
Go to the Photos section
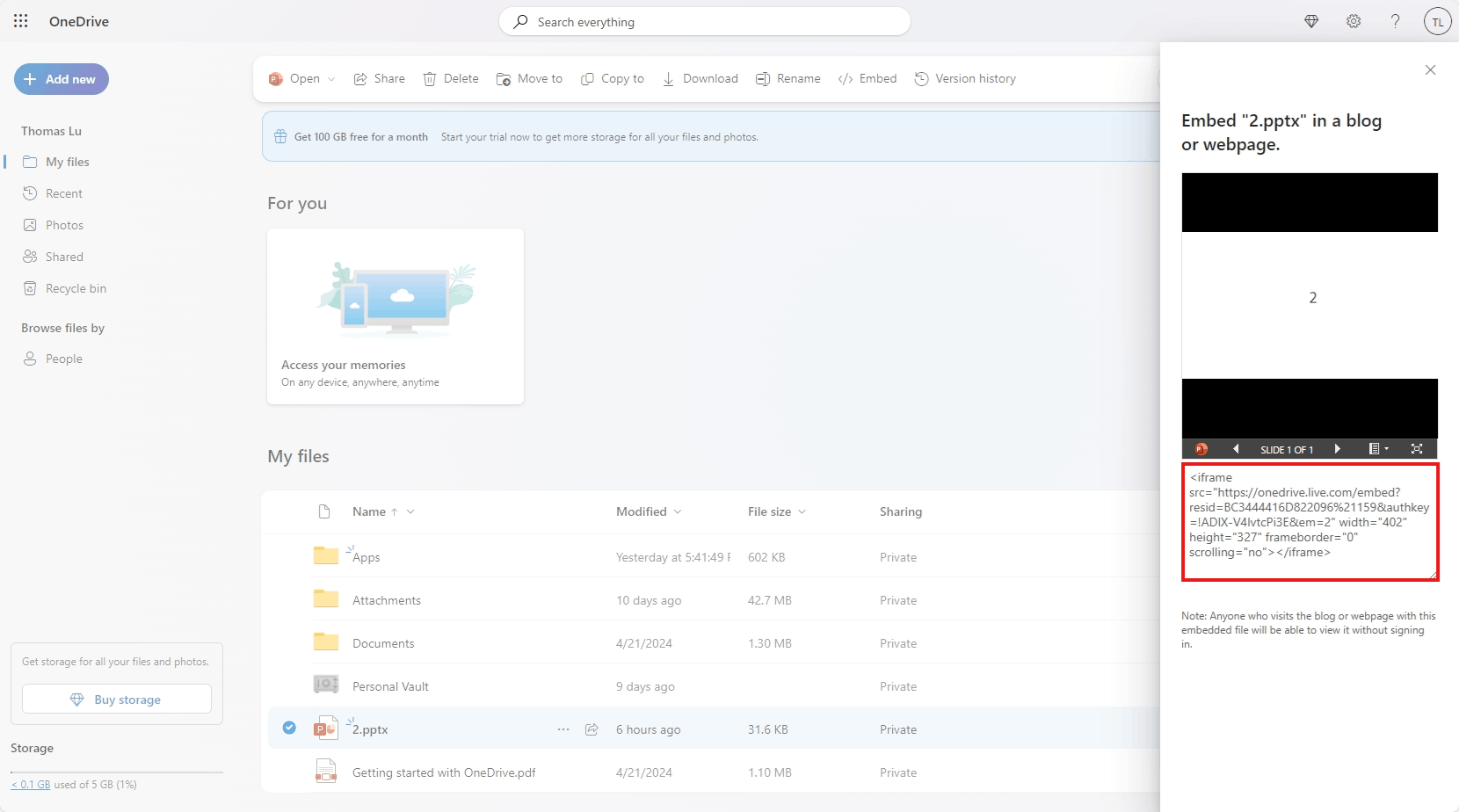click(x=63, y=224)
